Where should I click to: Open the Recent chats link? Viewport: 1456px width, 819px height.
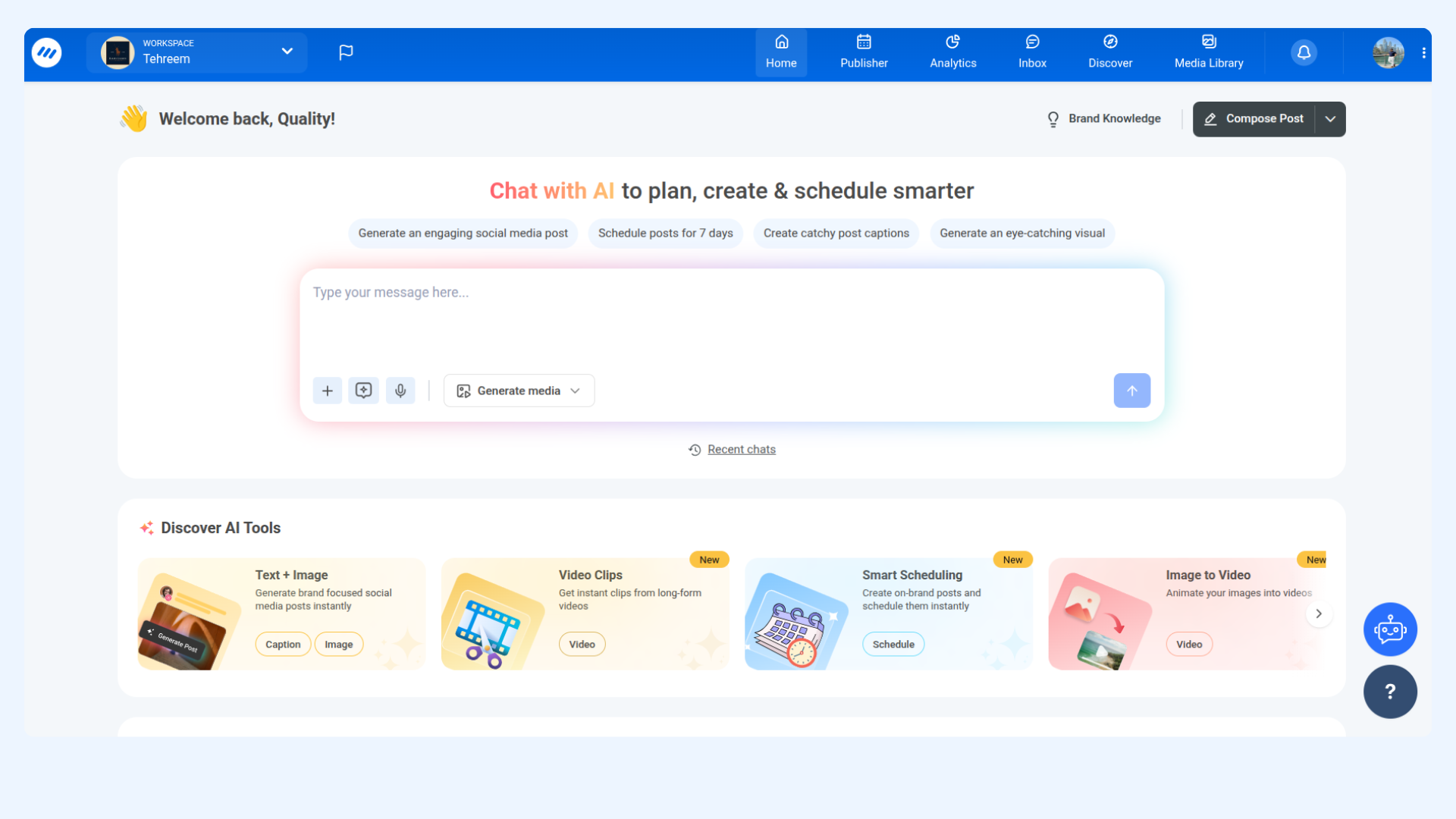tap(741, 450)
